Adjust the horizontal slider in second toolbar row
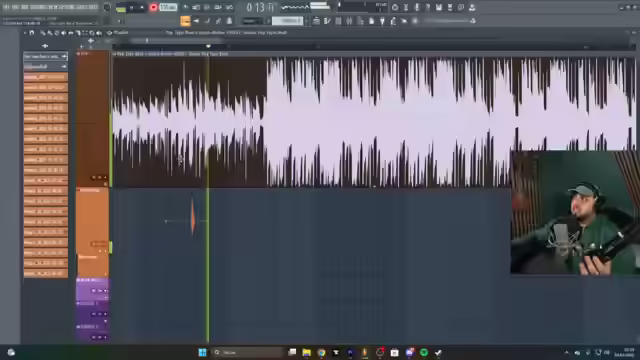Image resolution: width=640 pixels, height=360 pixels. [x=449, y=21]
